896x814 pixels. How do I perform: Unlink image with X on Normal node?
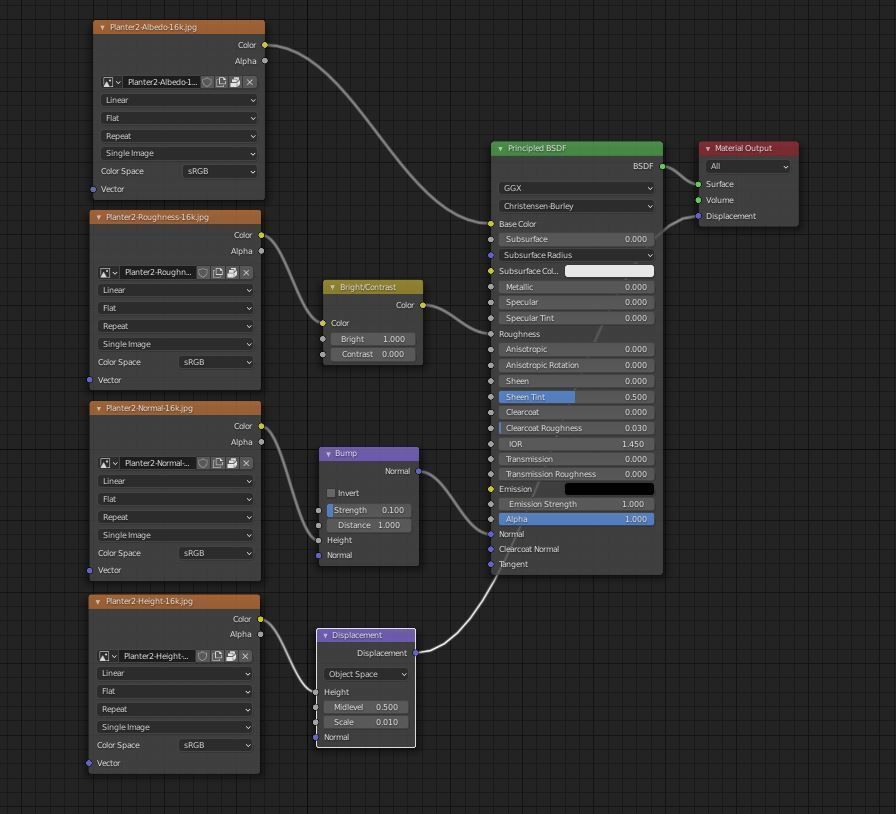tap(246, 463)
